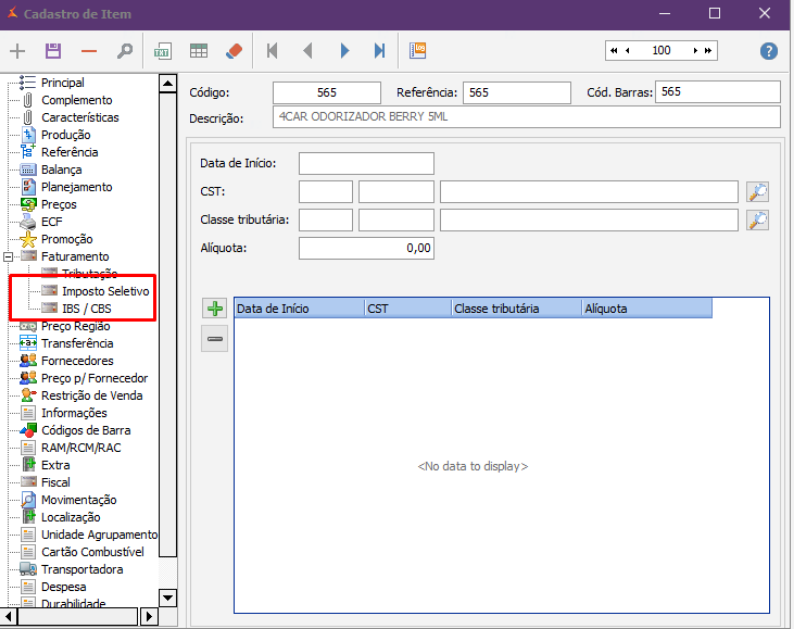The image size is (794, 629).
Task: Jump to the last record
Action: [380, 51]
